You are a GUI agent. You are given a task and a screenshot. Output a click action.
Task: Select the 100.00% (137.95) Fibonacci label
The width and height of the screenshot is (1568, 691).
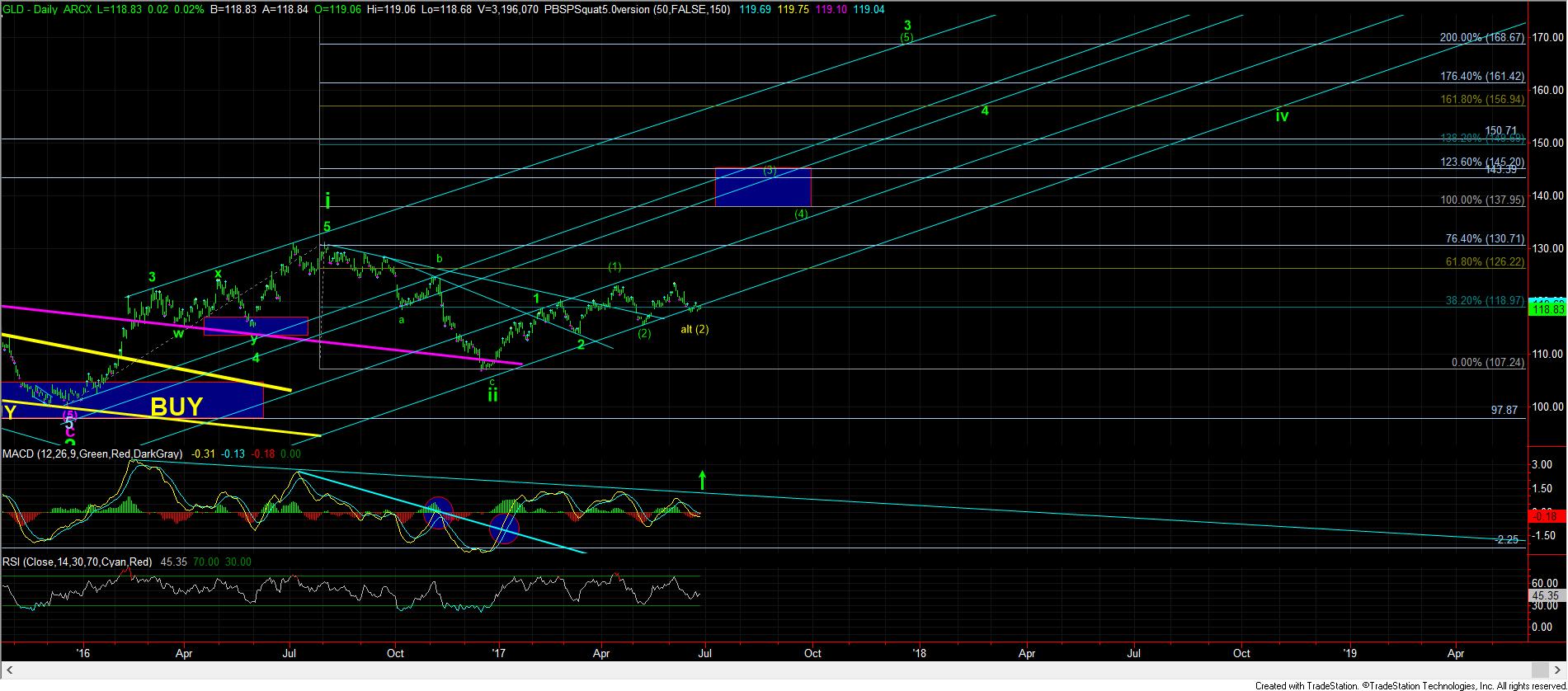(1481, 200)
